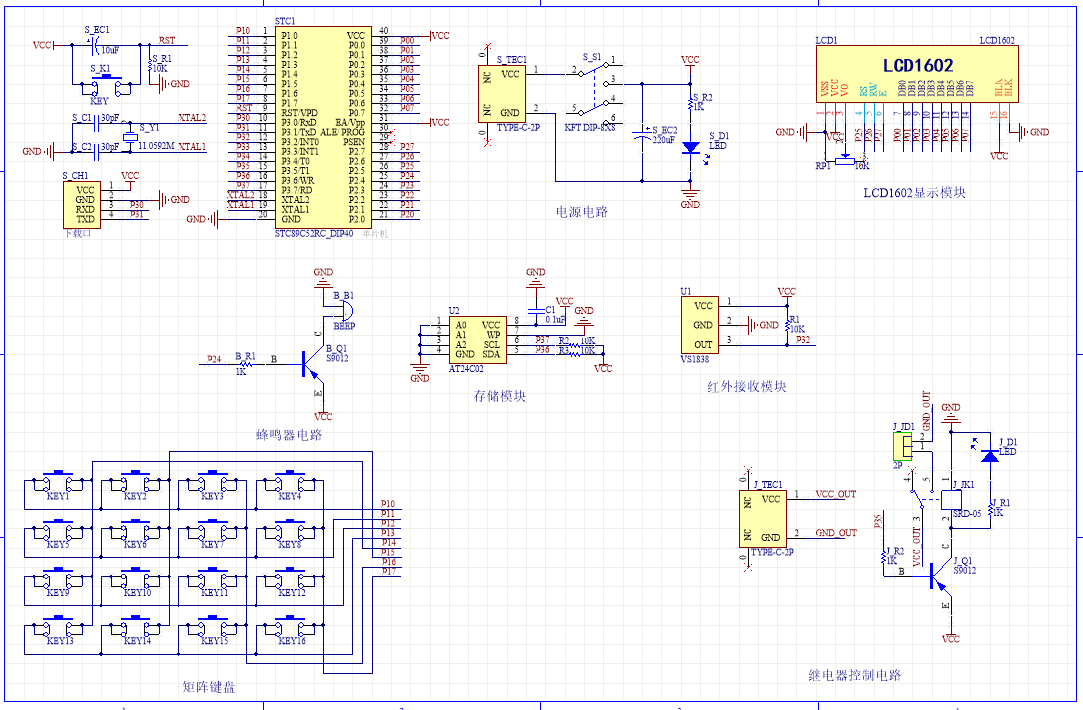Image resolution: width=1083 pixels, height=710 pixels.
Task: Click the P17 net label at keypad outputs
Action: [388, 572]
